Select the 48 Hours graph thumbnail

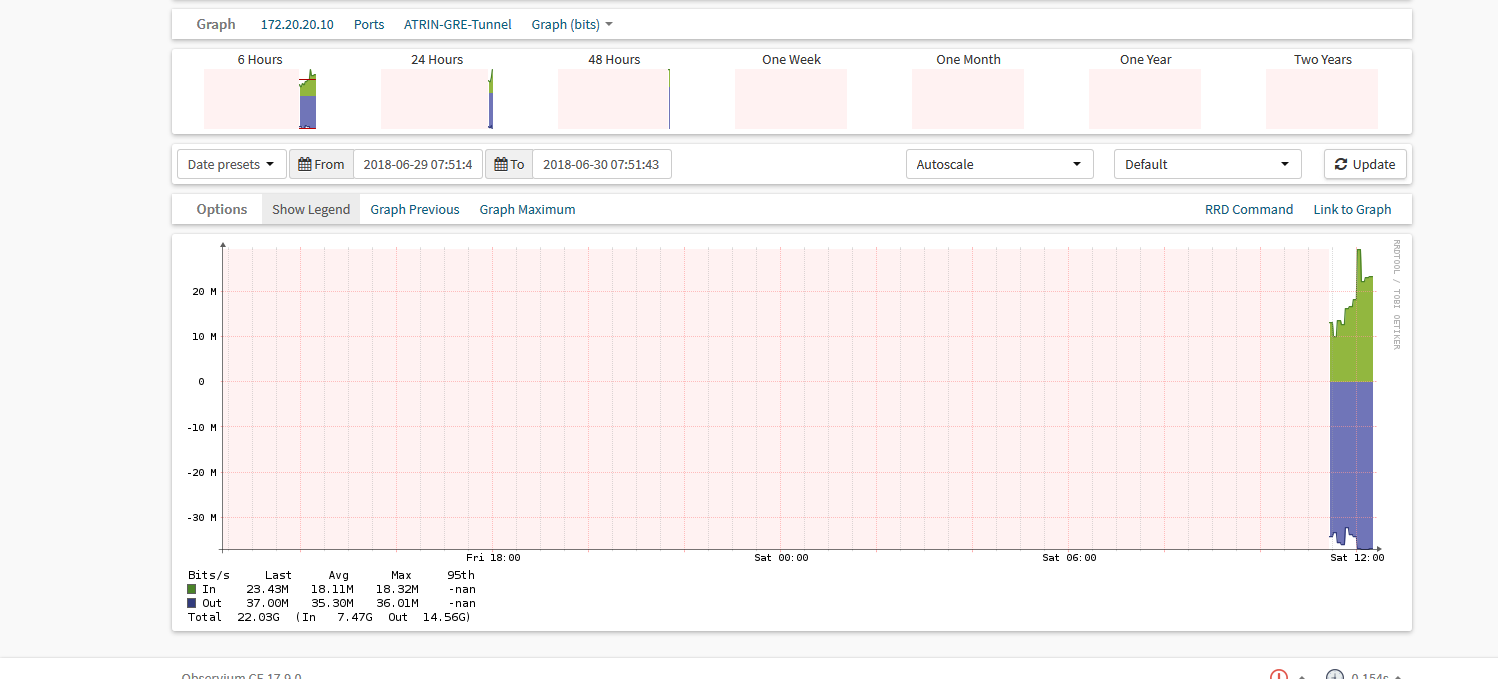pyautogui.click(x=614, y=99)
